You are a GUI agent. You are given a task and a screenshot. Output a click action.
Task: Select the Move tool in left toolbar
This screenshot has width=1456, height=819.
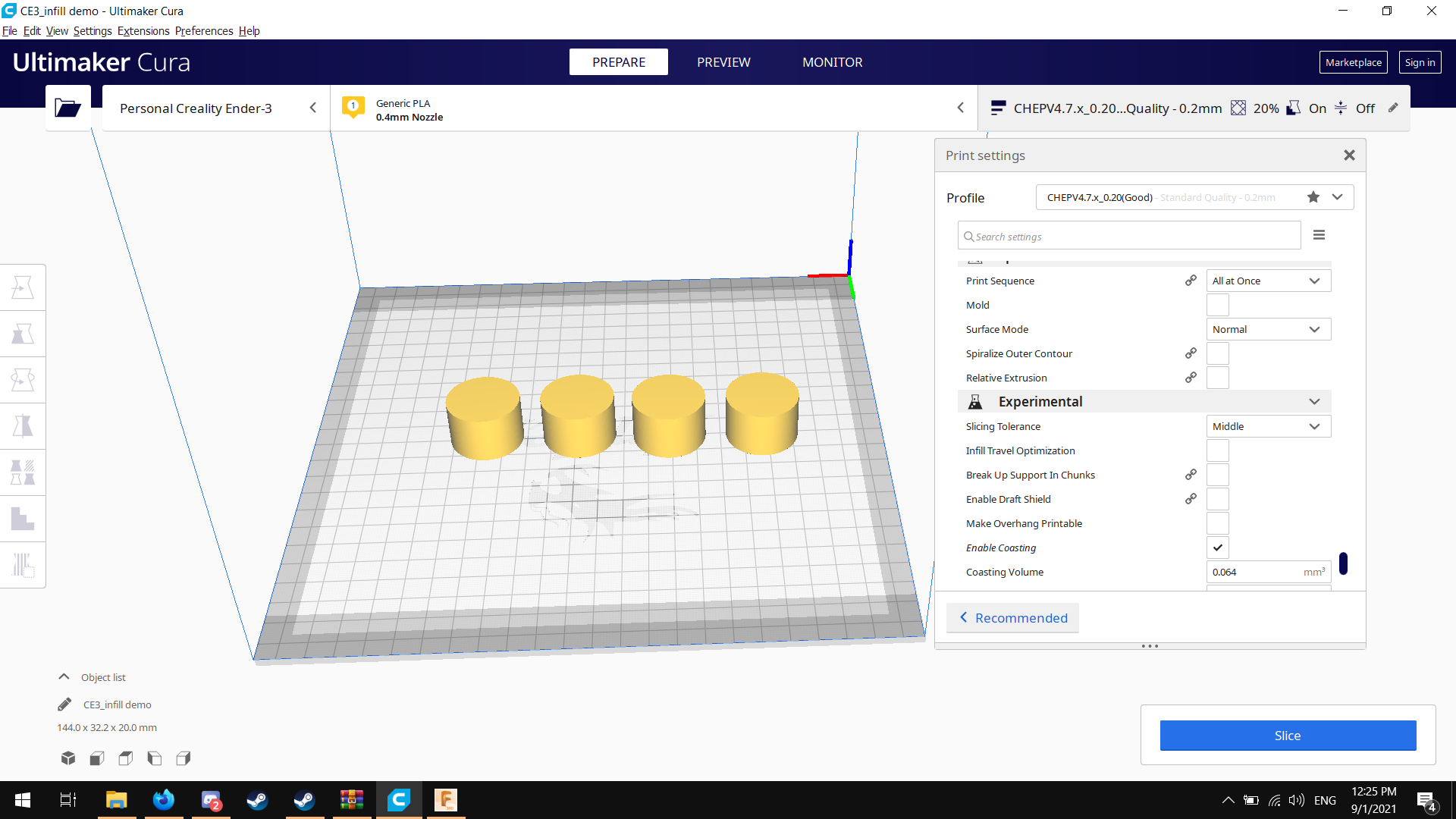pos(23,287)
